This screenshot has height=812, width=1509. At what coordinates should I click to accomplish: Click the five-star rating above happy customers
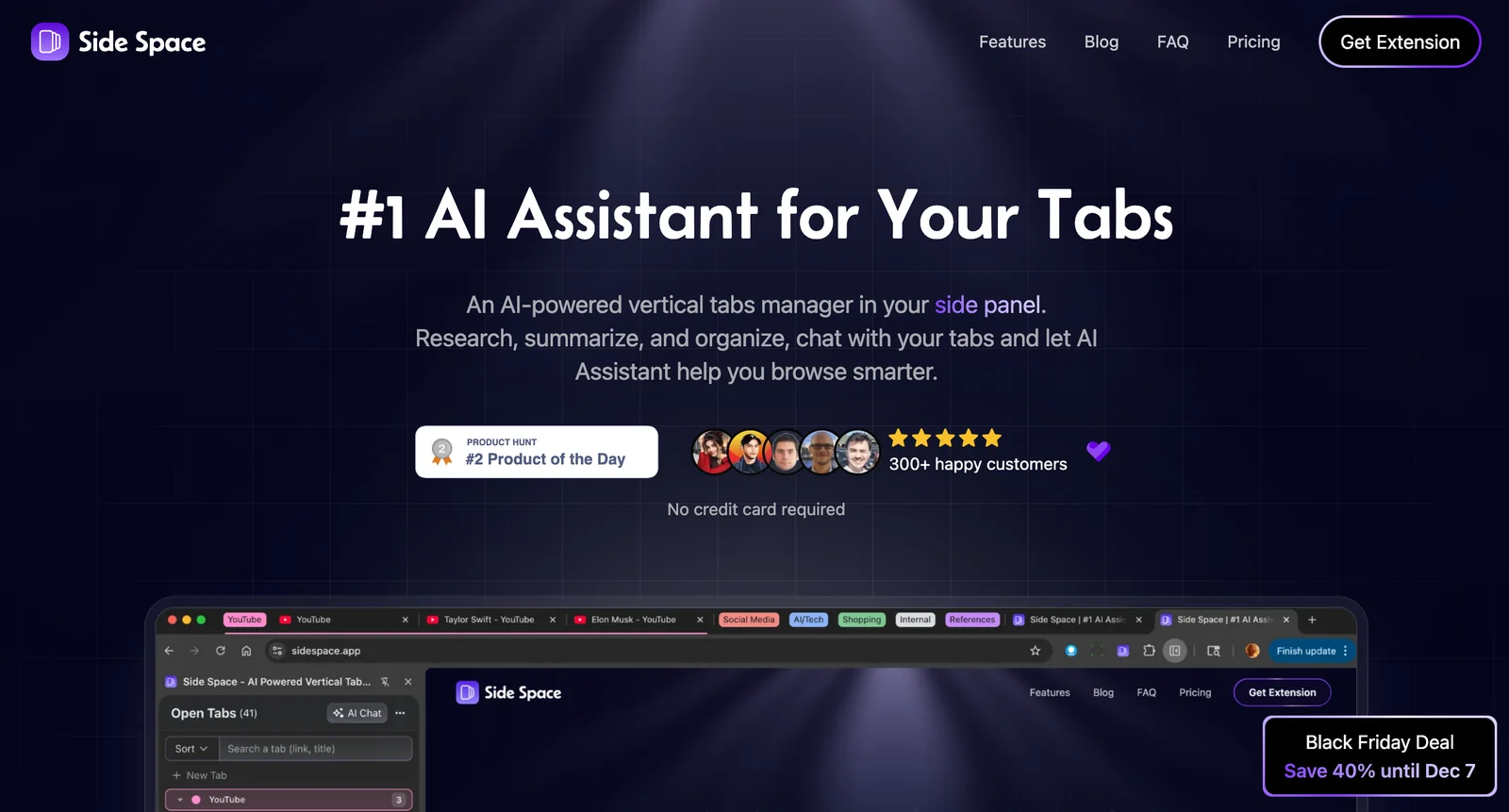tap(945, 438)
